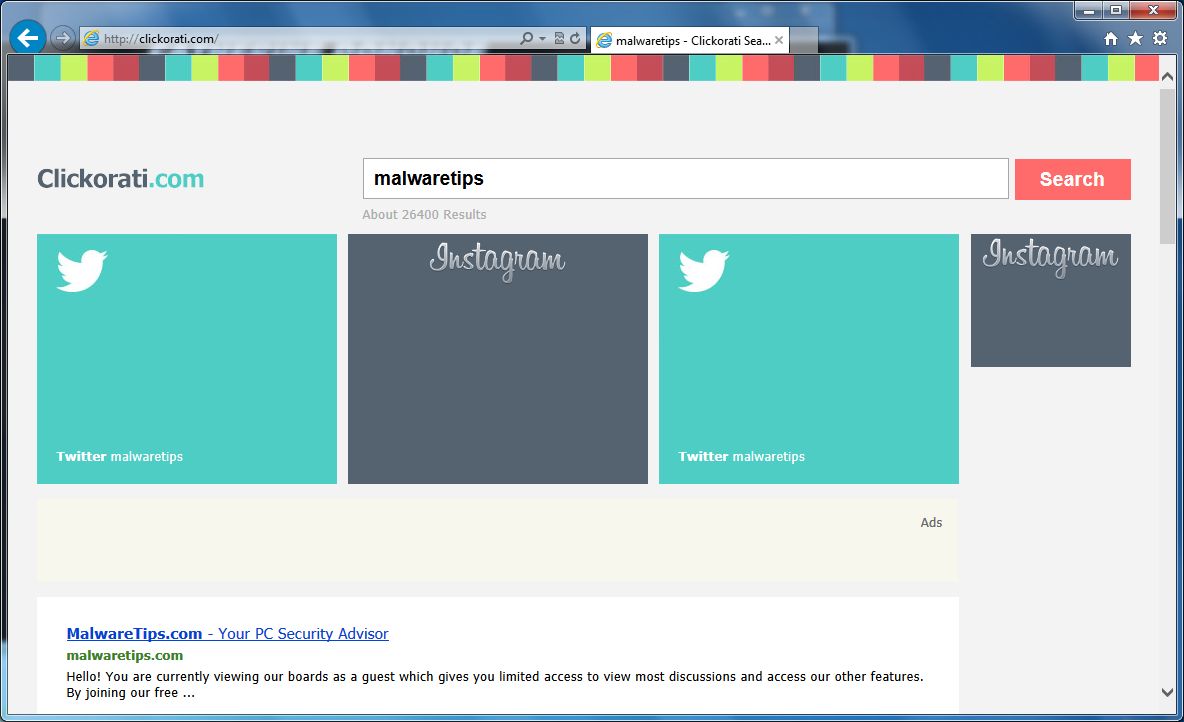The image size is (1184, 722).
Task: Open the large Instagram tile
Action: point(498,359)
